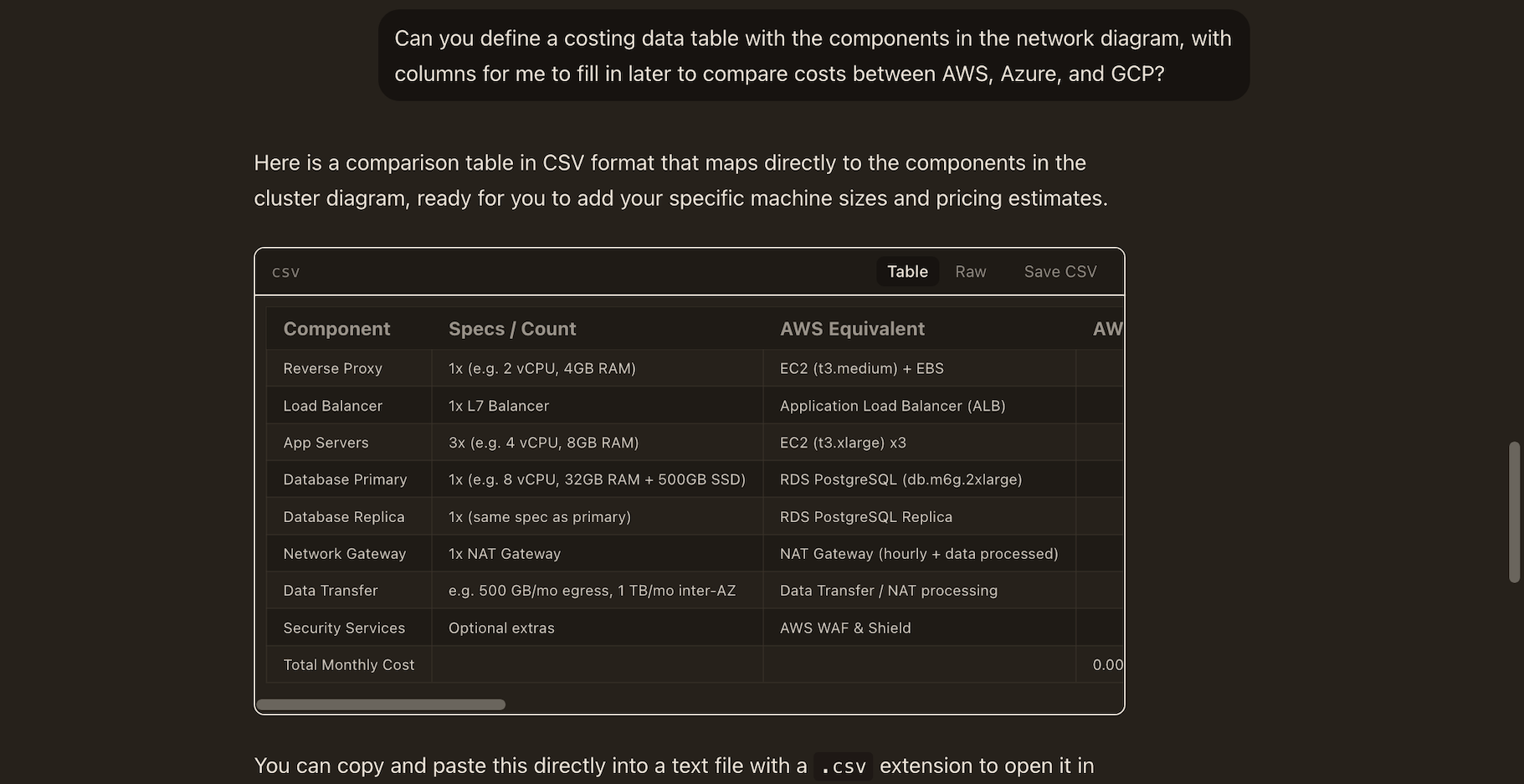Click the Reverse Proxy cell
This screenshot has height=784, width=1524.
click(349, 368)
